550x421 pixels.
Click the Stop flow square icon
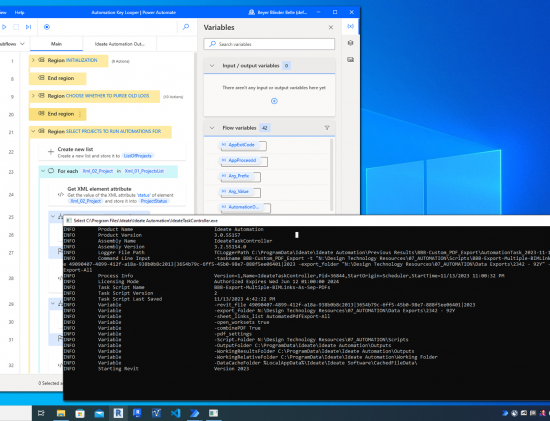pyautogui.click(x=16, y=27)
